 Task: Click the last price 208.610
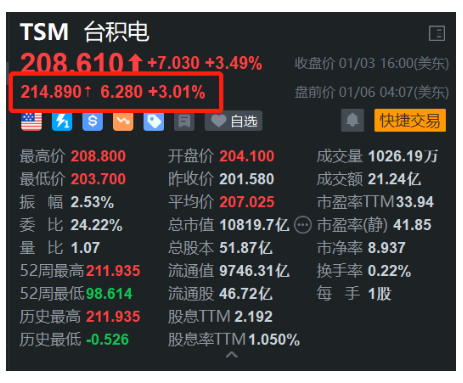pyautogui.click(x=72, y=63)
